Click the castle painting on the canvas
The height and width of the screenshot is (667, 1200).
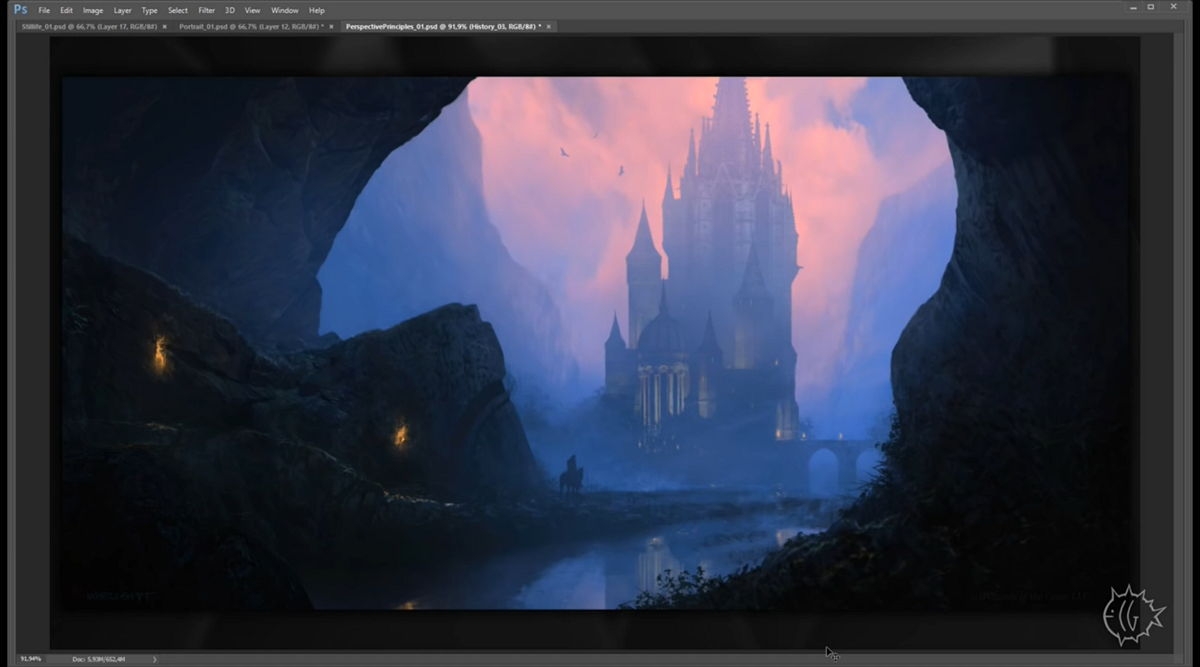(596, 343)
